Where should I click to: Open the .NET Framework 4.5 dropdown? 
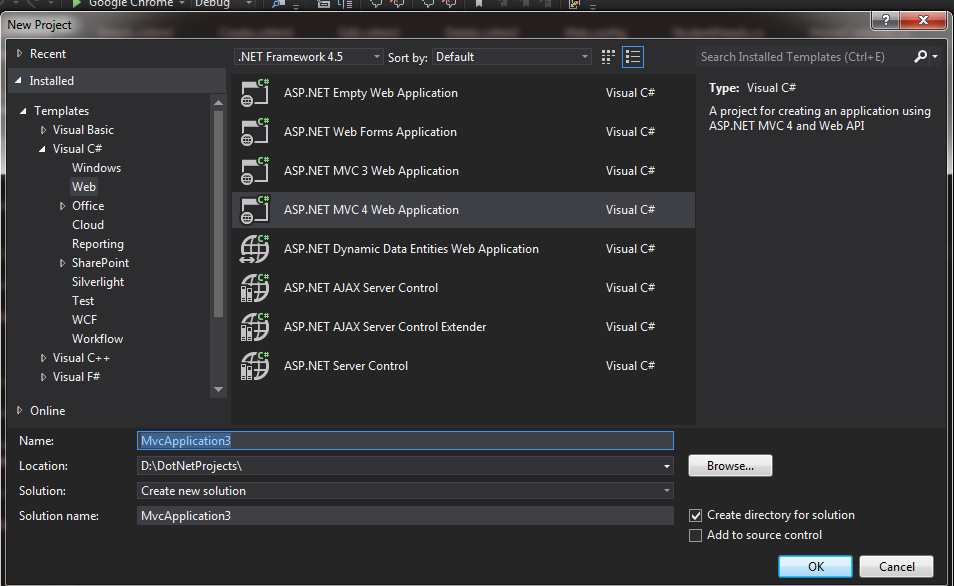(377, 57)
